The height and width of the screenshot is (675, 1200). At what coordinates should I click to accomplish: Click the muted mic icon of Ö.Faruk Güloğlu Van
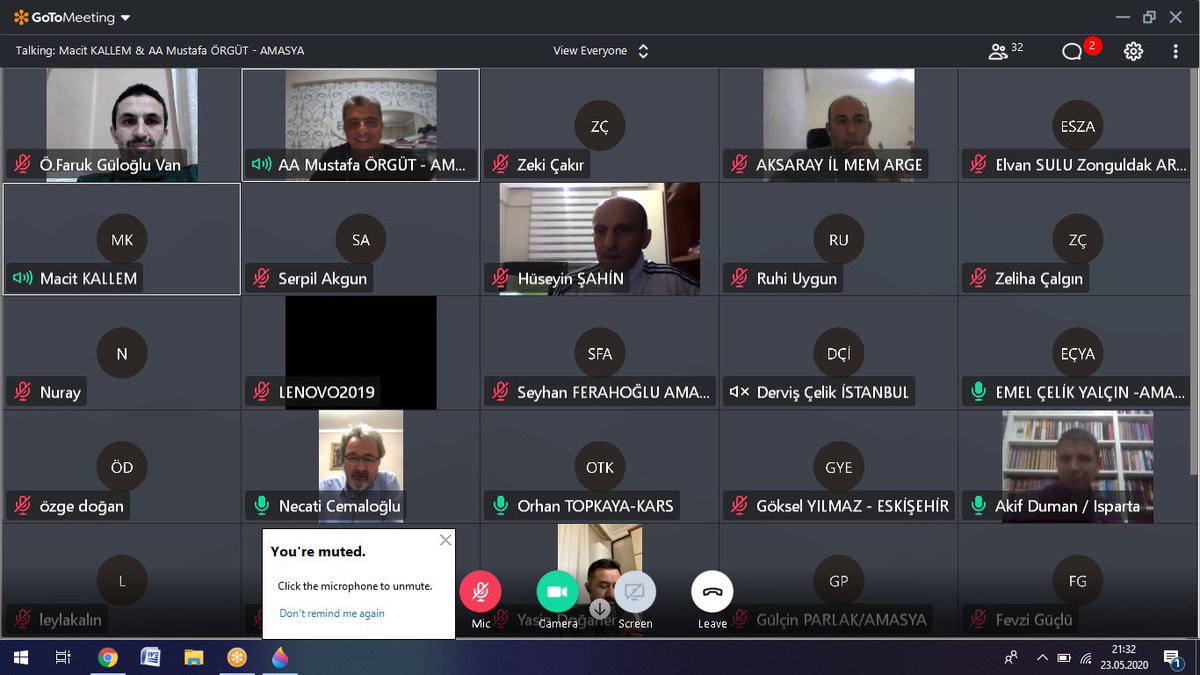[x=23, y=164]
